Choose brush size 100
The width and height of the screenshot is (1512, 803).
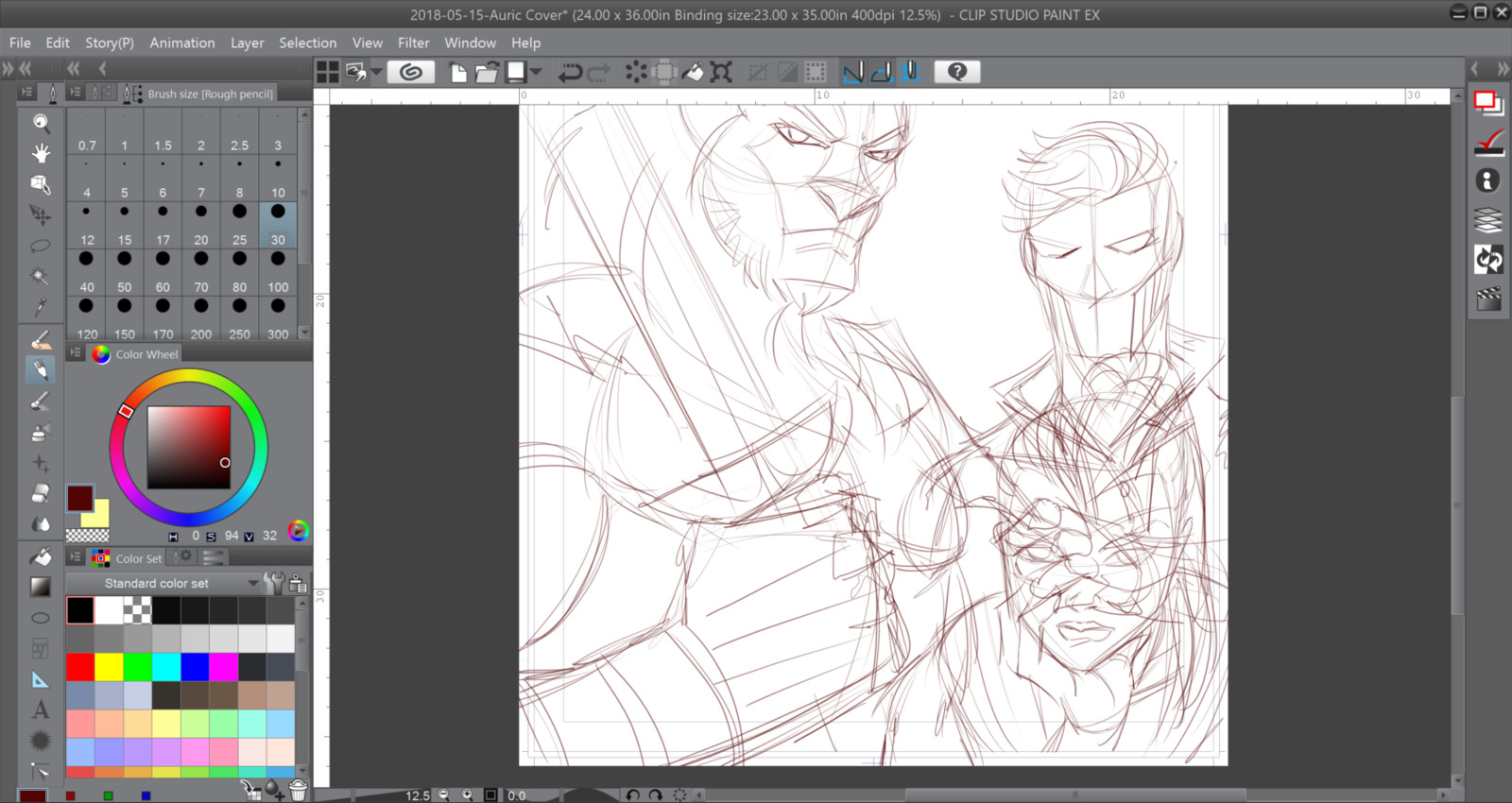(x=278, y=272)
